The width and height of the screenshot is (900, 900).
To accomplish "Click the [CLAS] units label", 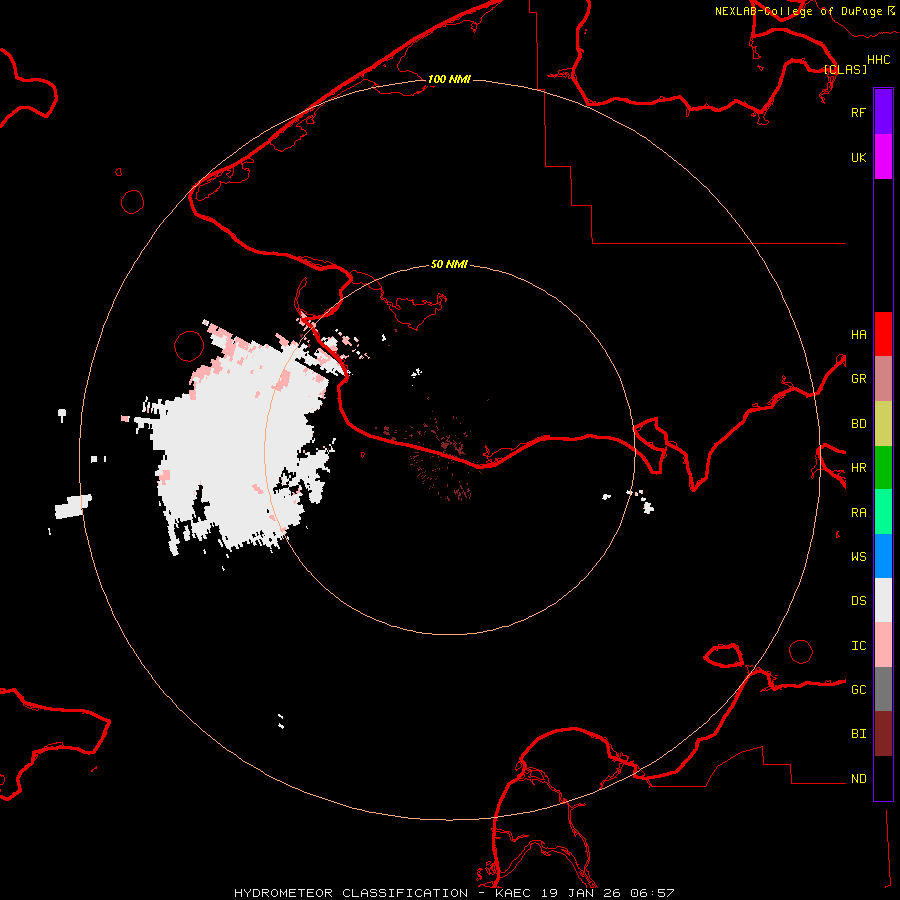I will pos(845,69).
